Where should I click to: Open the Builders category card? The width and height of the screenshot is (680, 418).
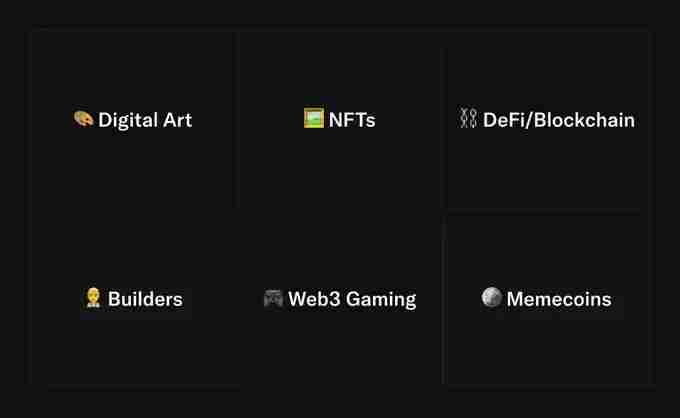tap(133, 340)
